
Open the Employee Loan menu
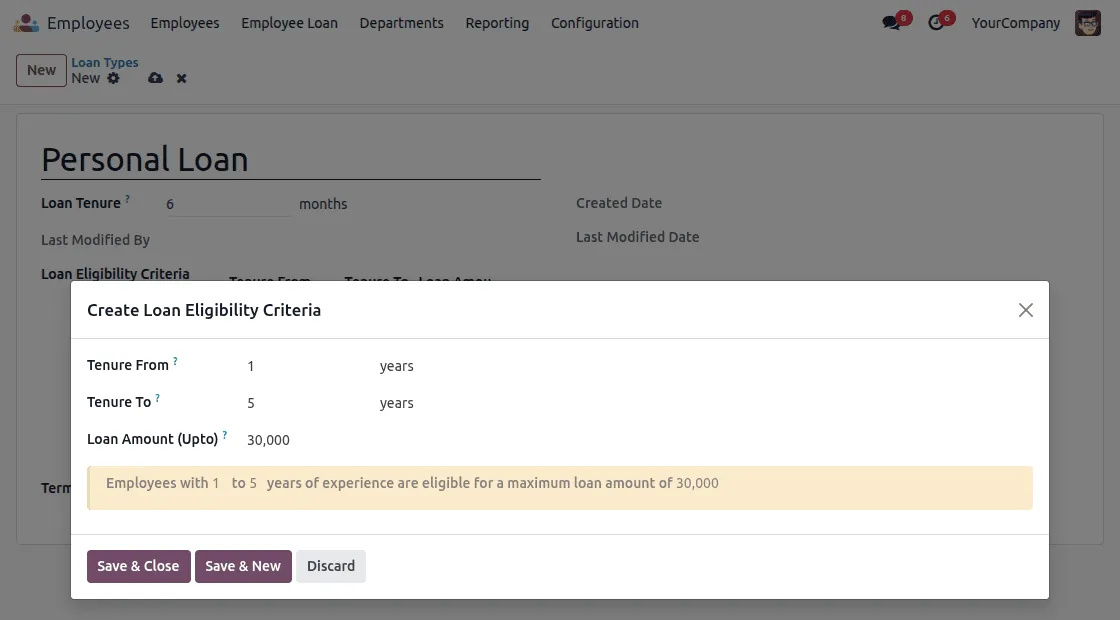point(289,22)
